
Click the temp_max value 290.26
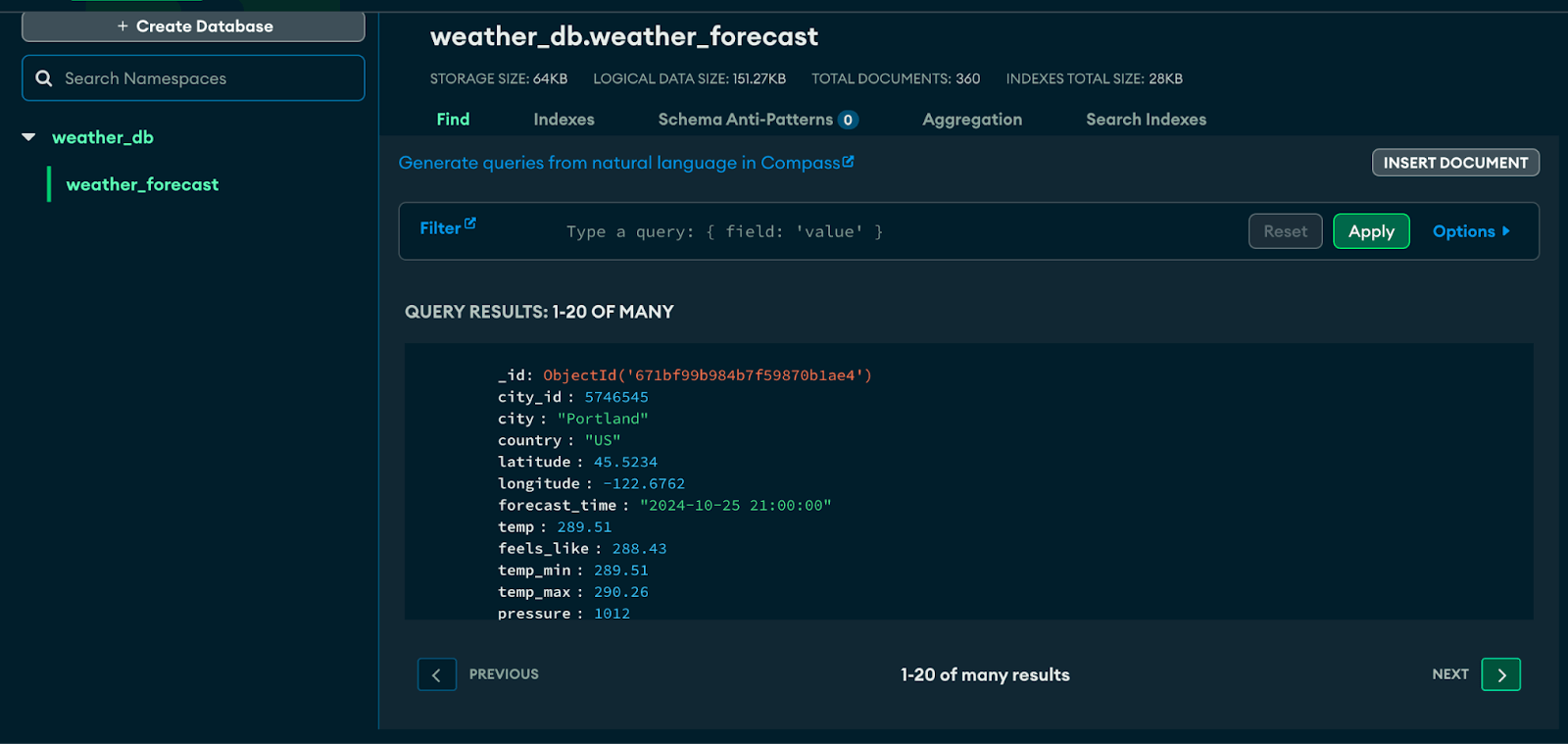point(621,591)
